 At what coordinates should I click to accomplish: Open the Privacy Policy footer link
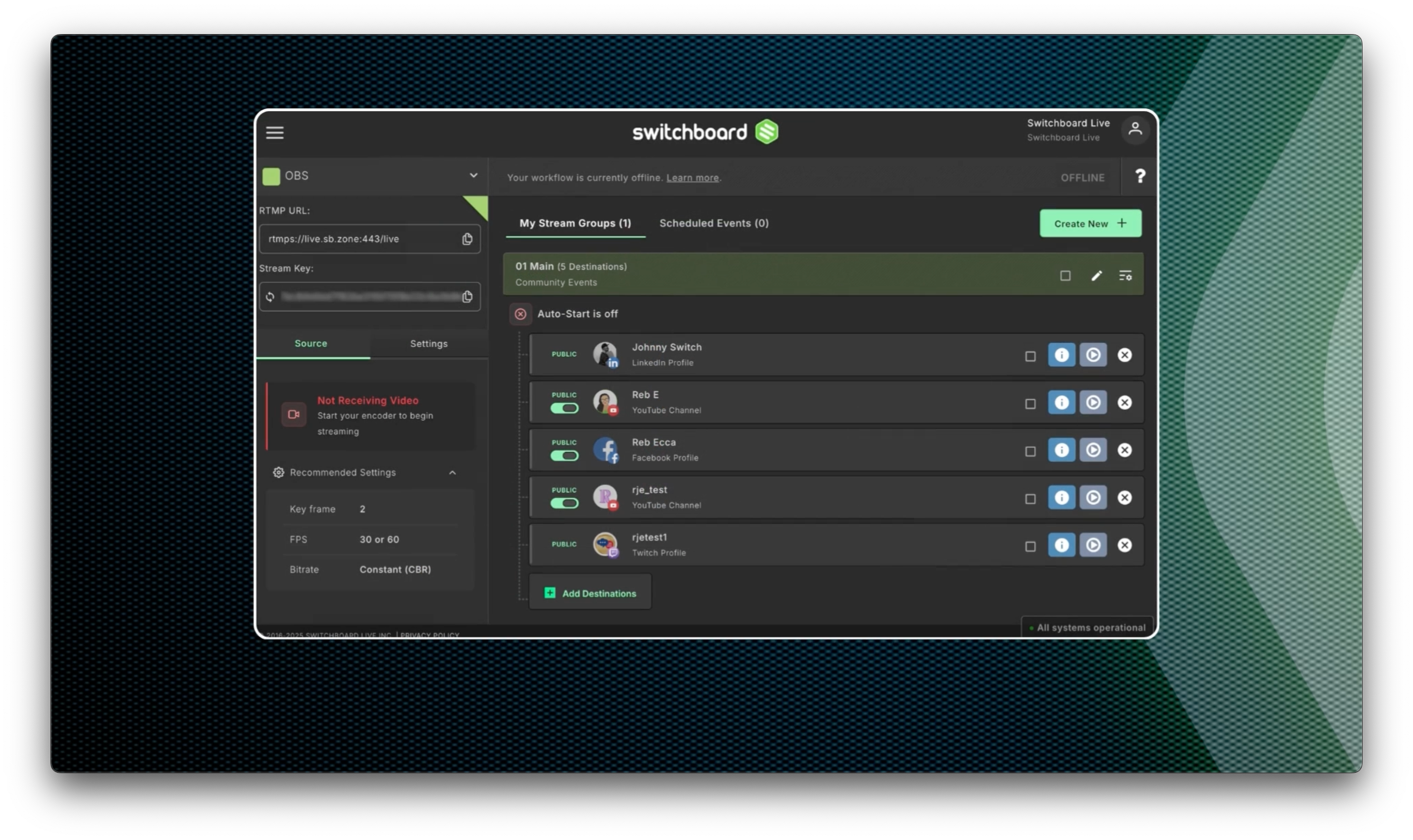[430, 635]
